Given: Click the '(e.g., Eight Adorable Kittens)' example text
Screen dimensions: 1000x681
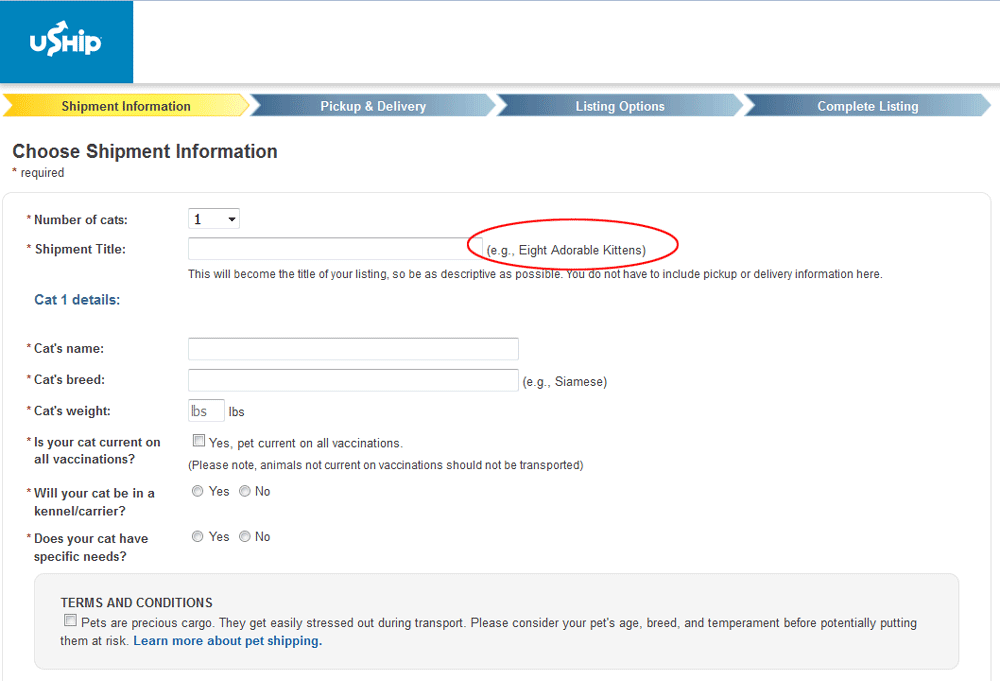Looking at the screenshot, I should pyautogui.click(x=566, y=250).
